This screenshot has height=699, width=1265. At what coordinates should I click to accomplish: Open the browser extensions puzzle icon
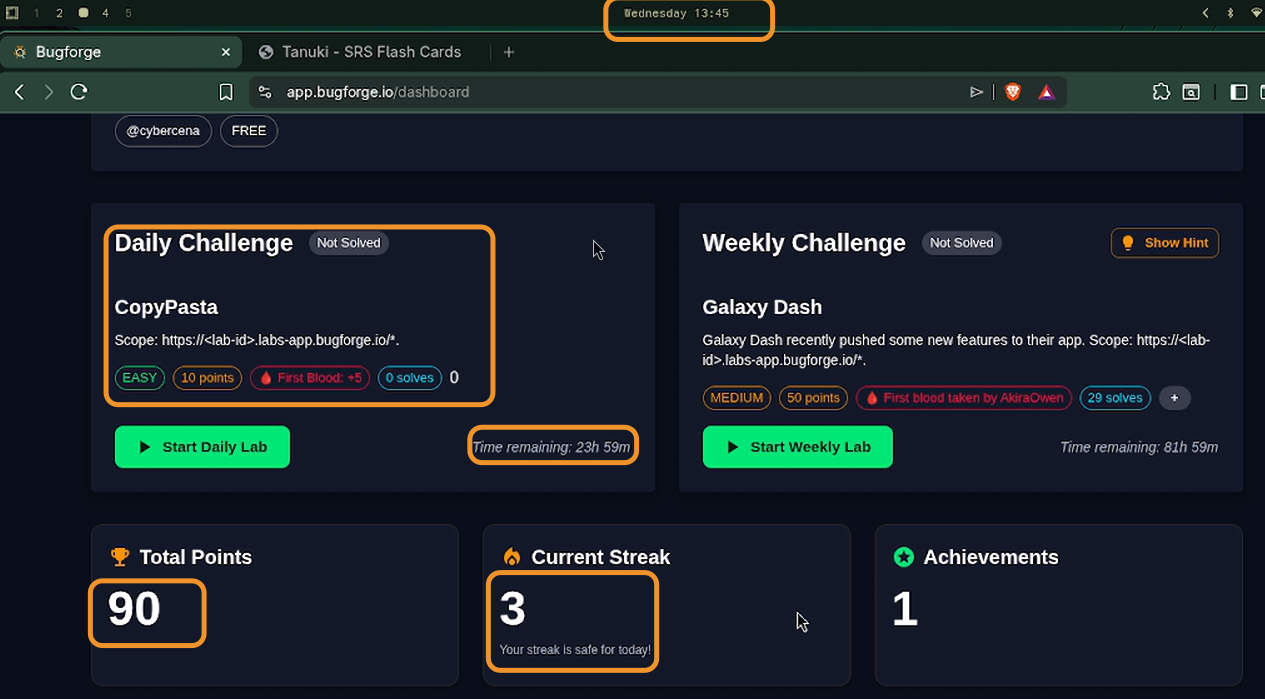tap(1161, 92)
